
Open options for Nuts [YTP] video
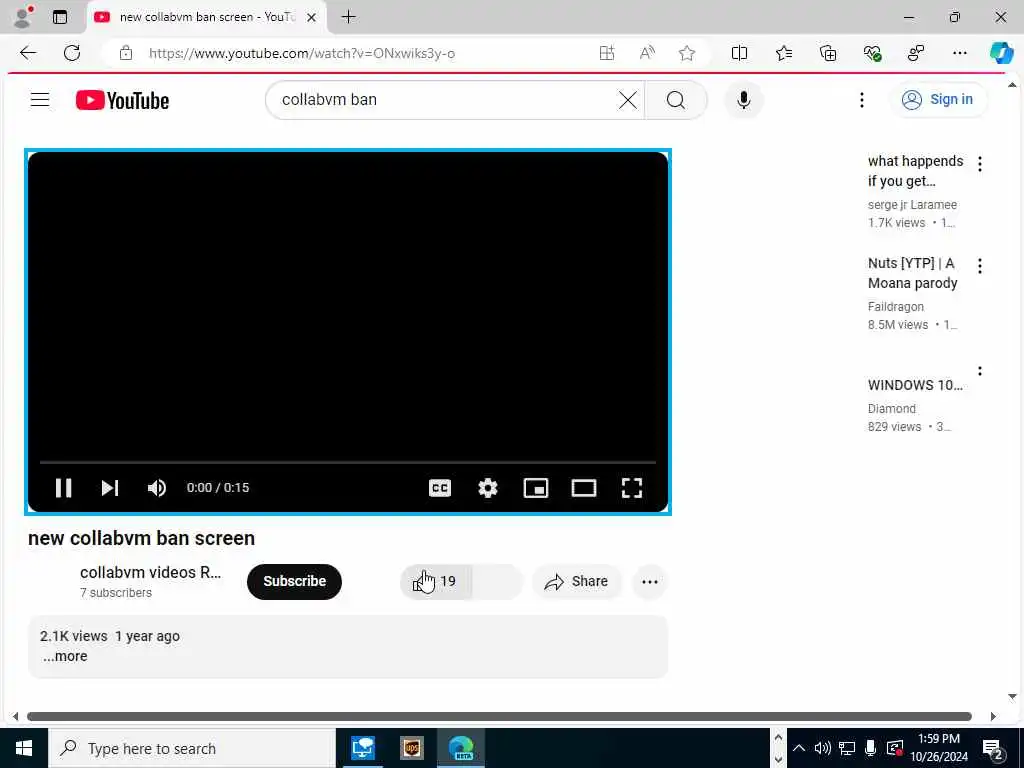(x=980, y=266)
